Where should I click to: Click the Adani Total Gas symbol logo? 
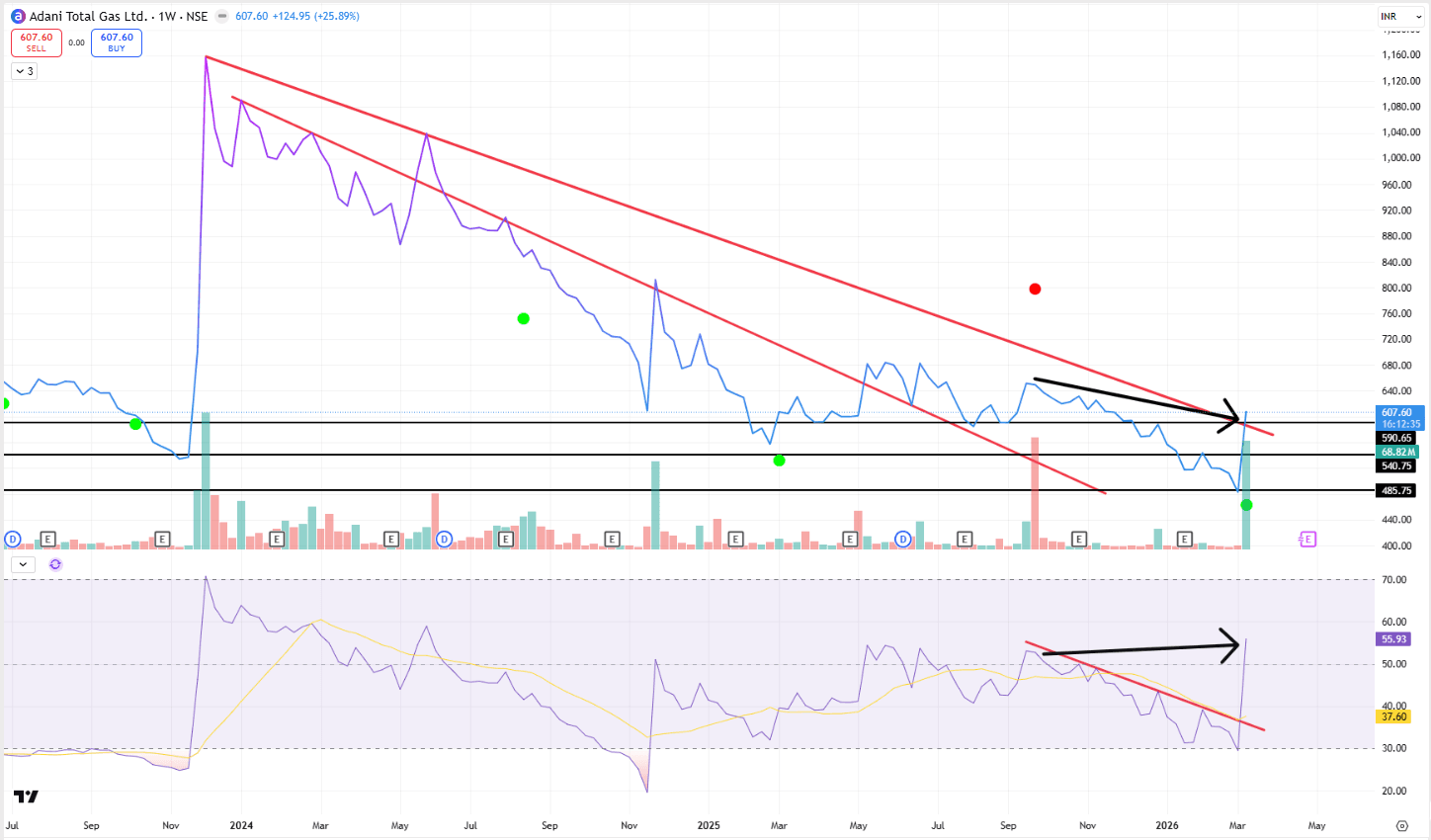point(18,17)
